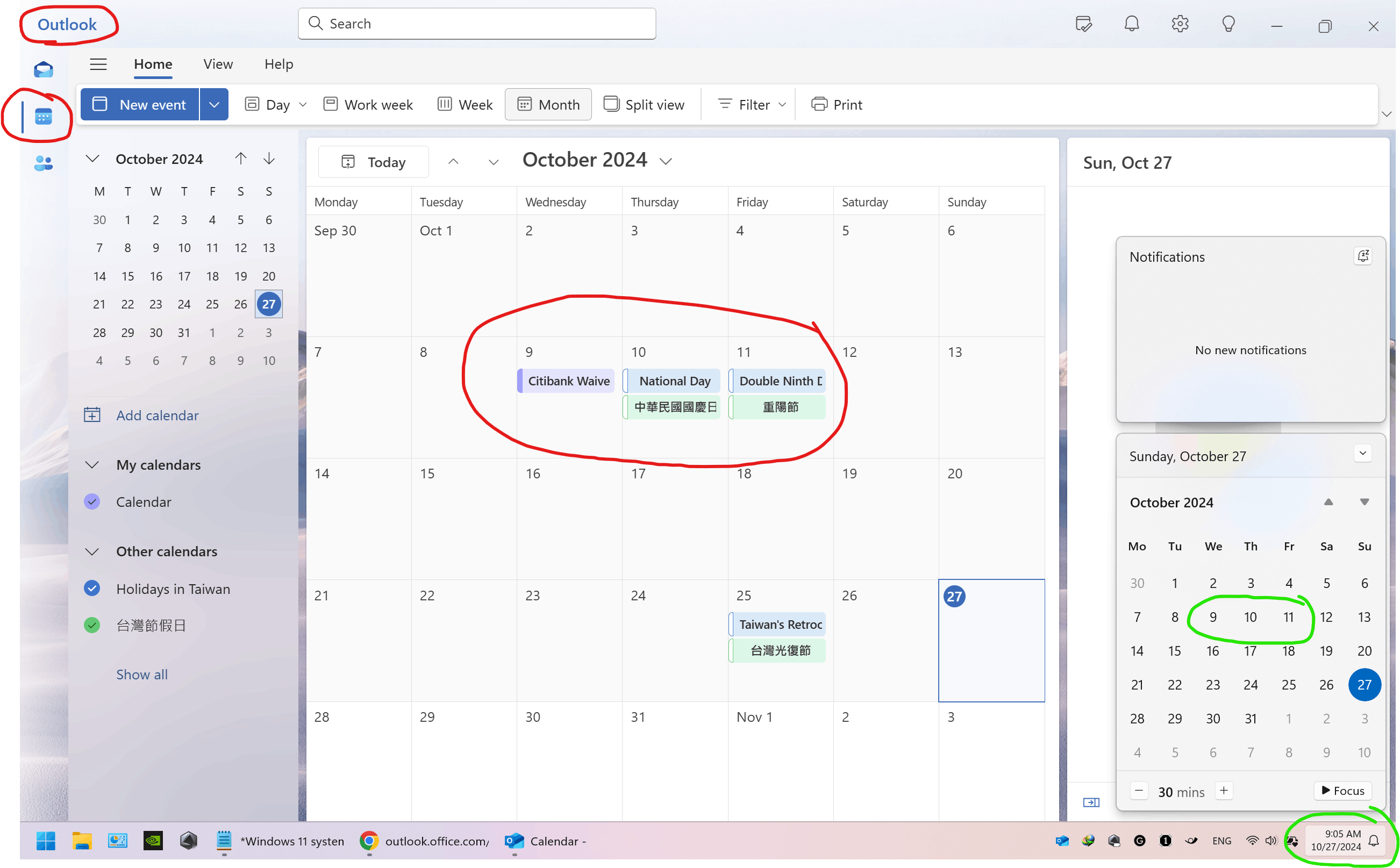
Task: Uncheck the Calendar under My calendars
Action: pyautogui.click(x=92, y=502)
